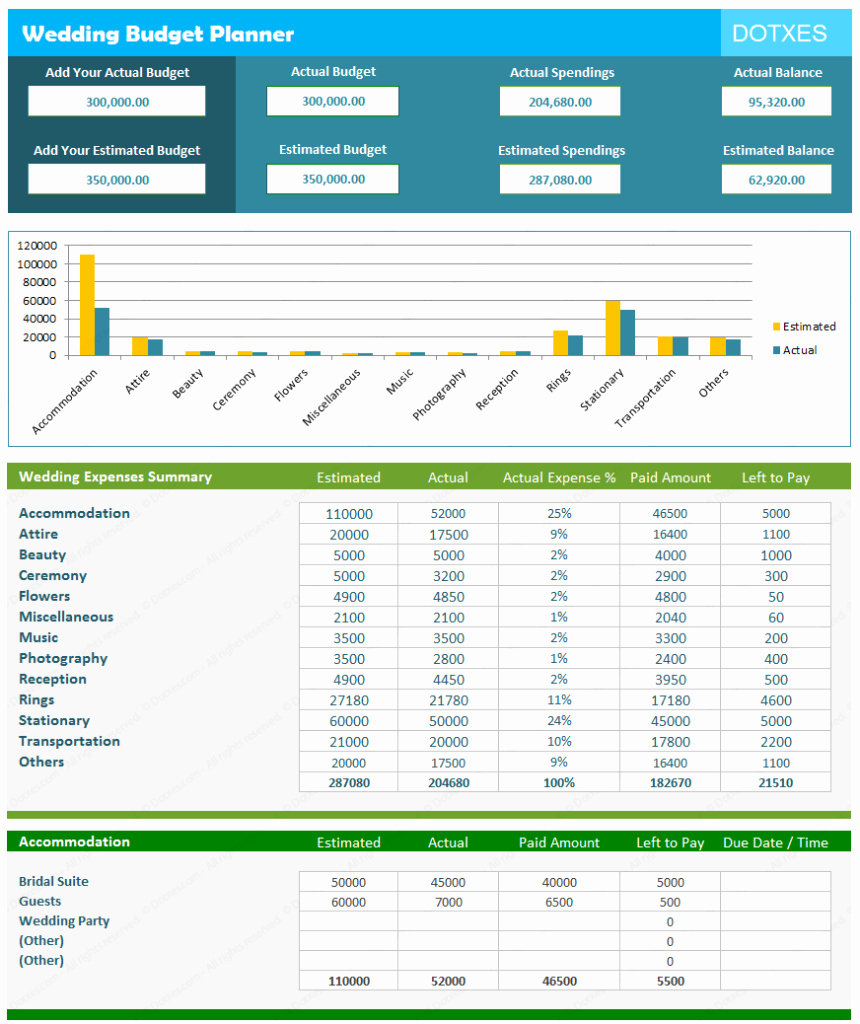Click the Actual Spendings 204,680.00 value
The image size is (860, 1024).
560,102
